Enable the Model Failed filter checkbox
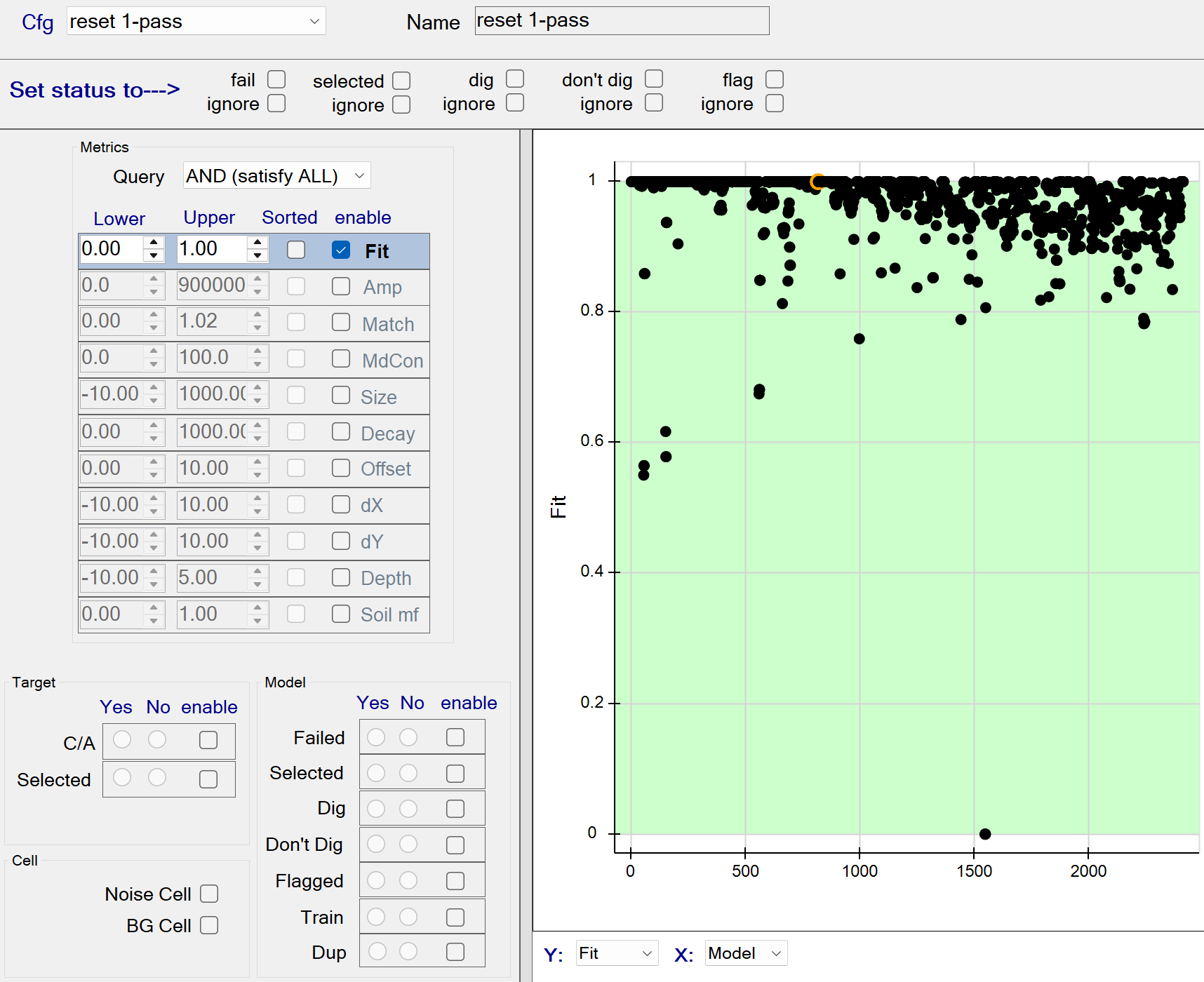Image resolution: width=1204 pixels, height=982 pixels. [x=455, y=737]
